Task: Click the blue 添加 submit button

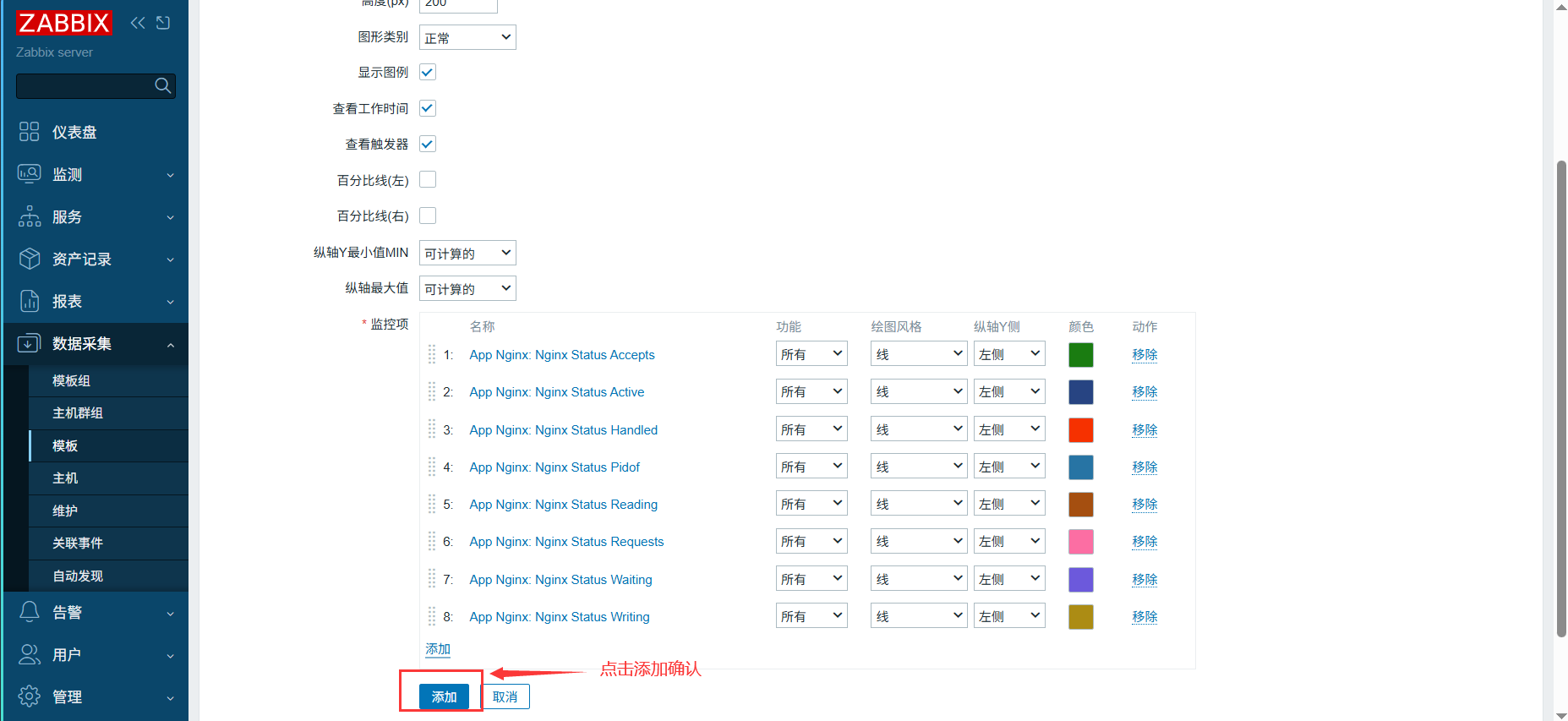Action: tap(444, 696)
